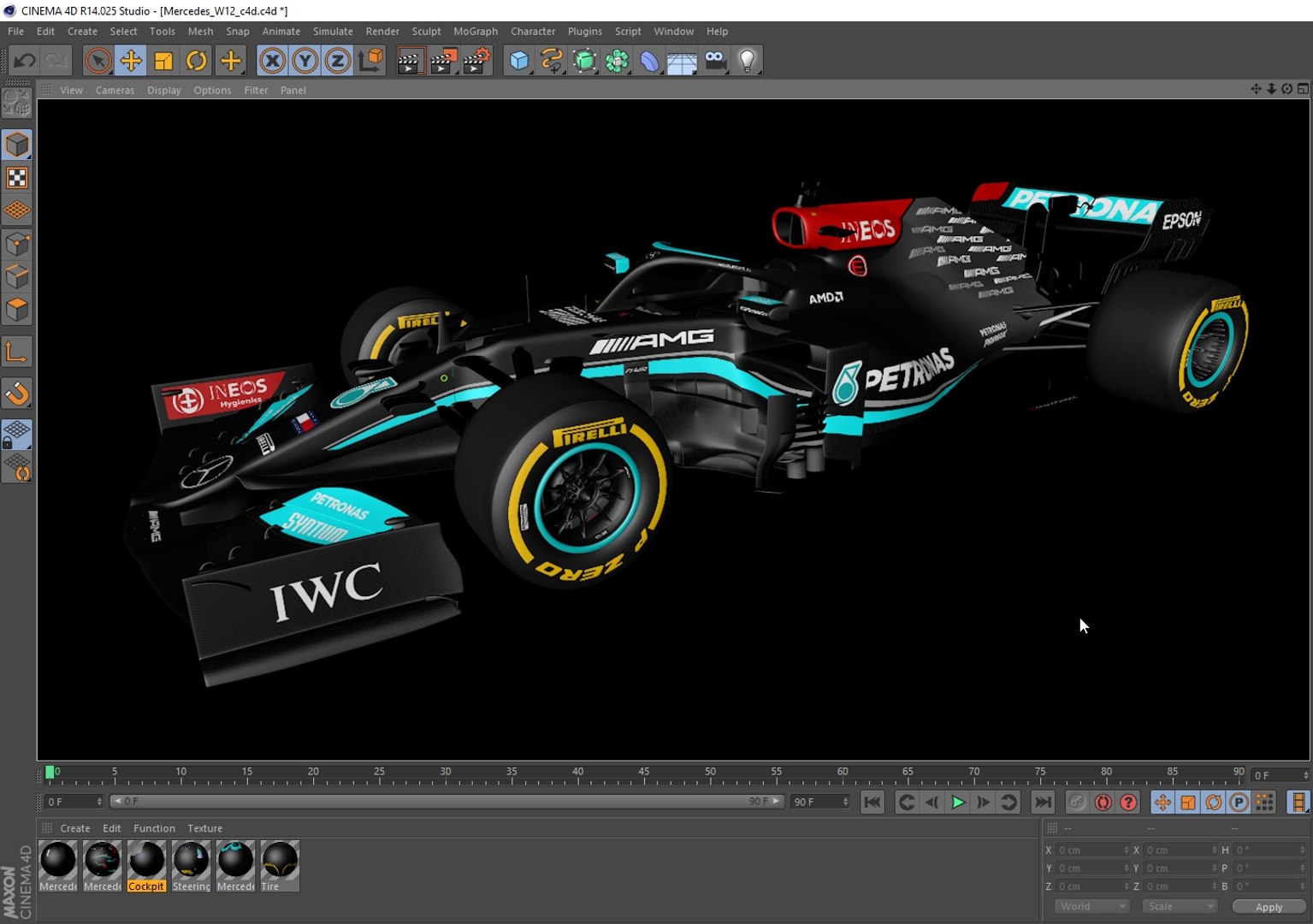Click the timeline preview range slider bar
The height and width of the screenshot is (924, 1313).
[447, 802]
